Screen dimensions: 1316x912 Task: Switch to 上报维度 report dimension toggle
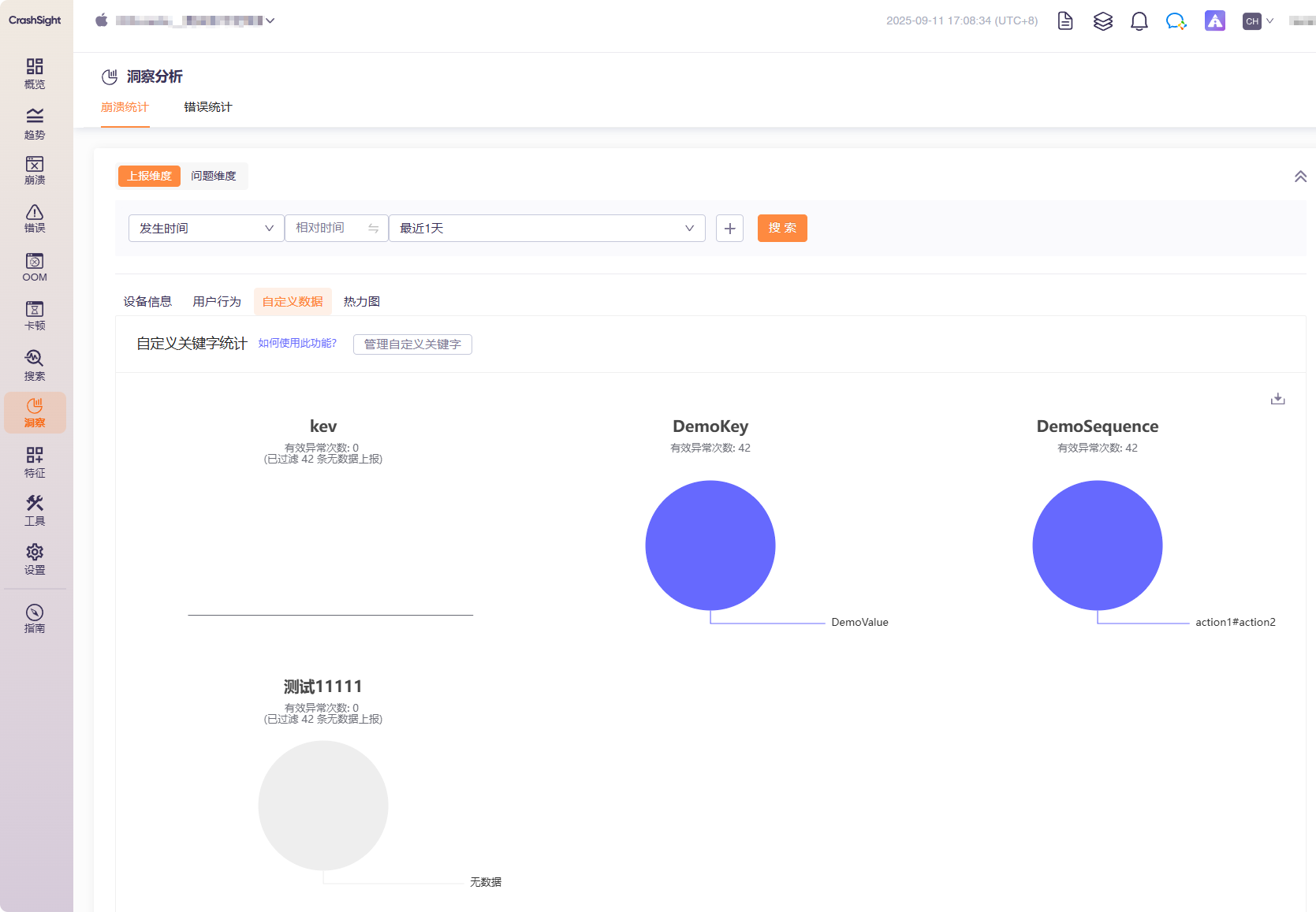pyautogui.click(x=149, y=176)
